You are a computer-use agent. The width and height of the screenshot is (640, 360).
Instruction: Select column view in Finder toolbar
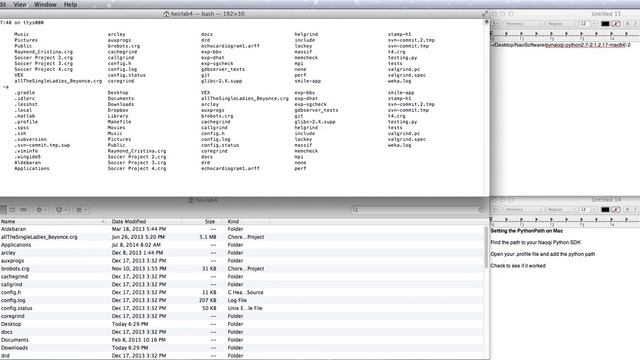click(12, 210)
